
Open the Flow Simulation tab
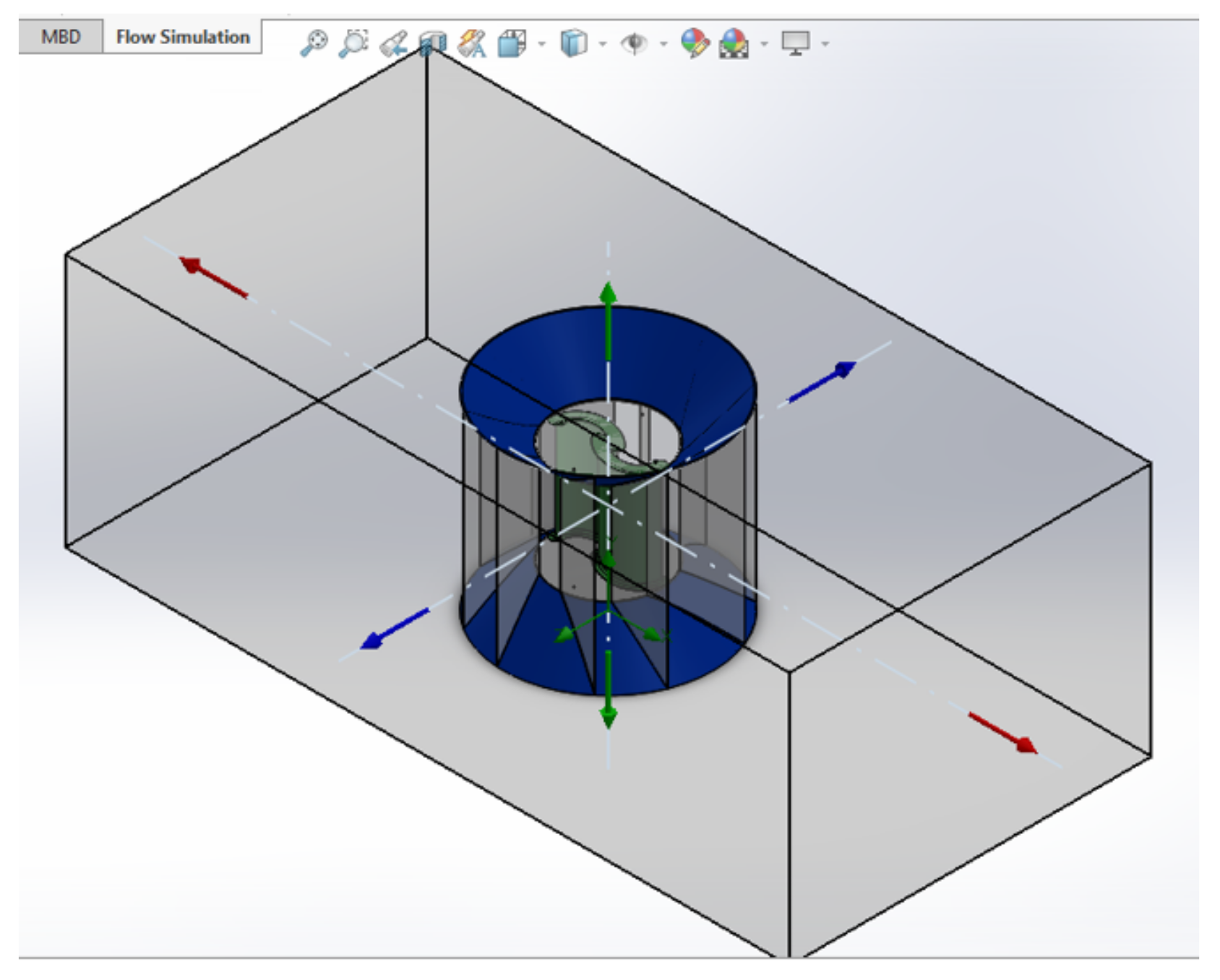pyautogui.click(x=183, y=37)
